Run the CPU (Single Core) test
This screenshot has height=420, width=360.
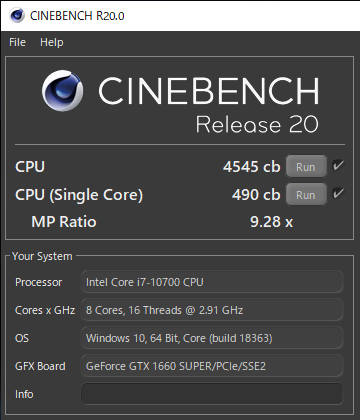(x=306, y=194)
